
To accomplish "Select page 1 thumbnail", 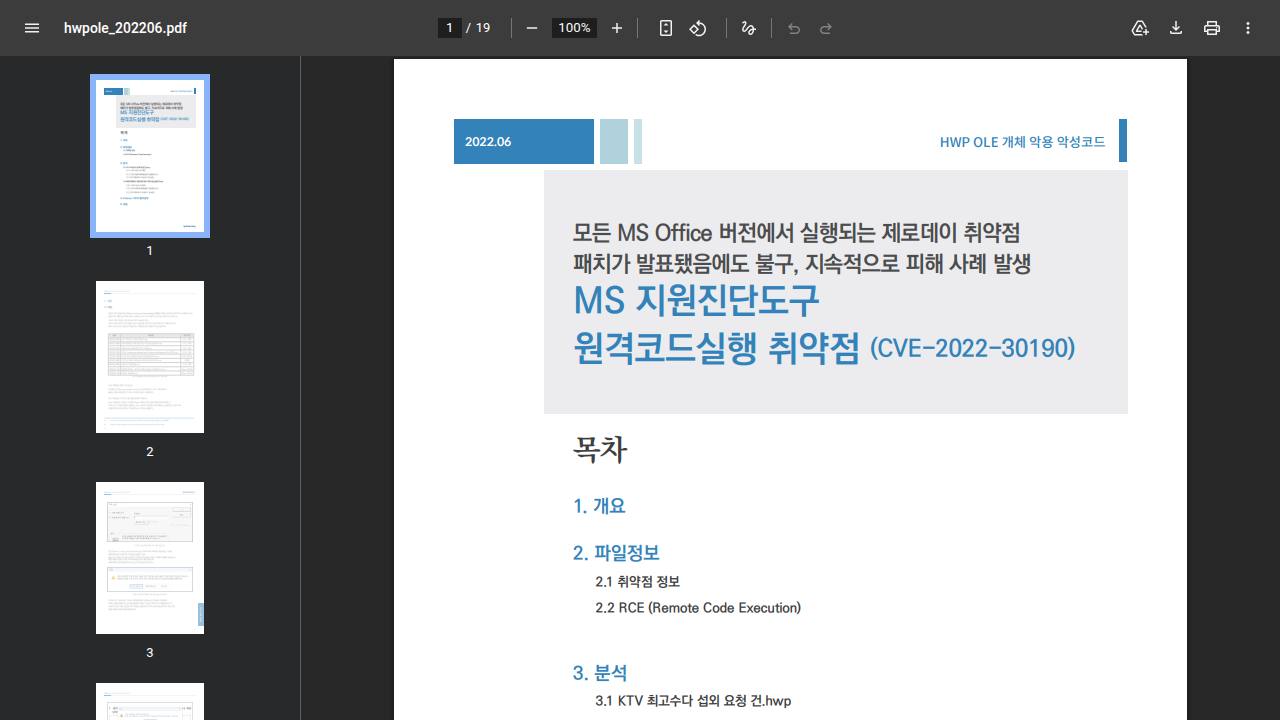I will (150, 156).
